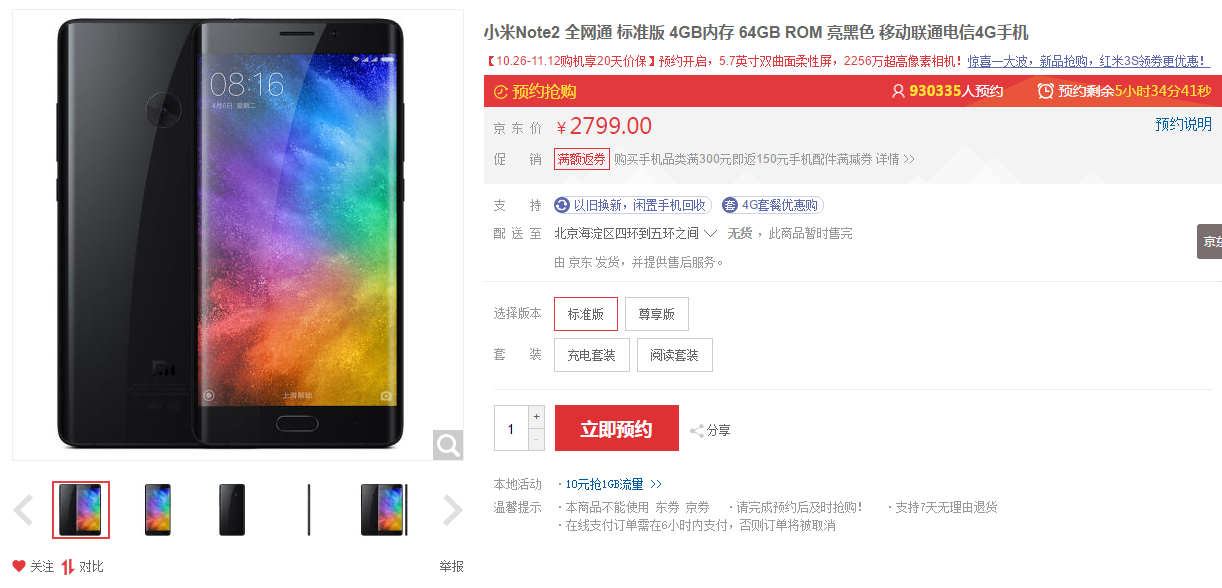Increase quantity with the plus stepper

coord(537,416)
